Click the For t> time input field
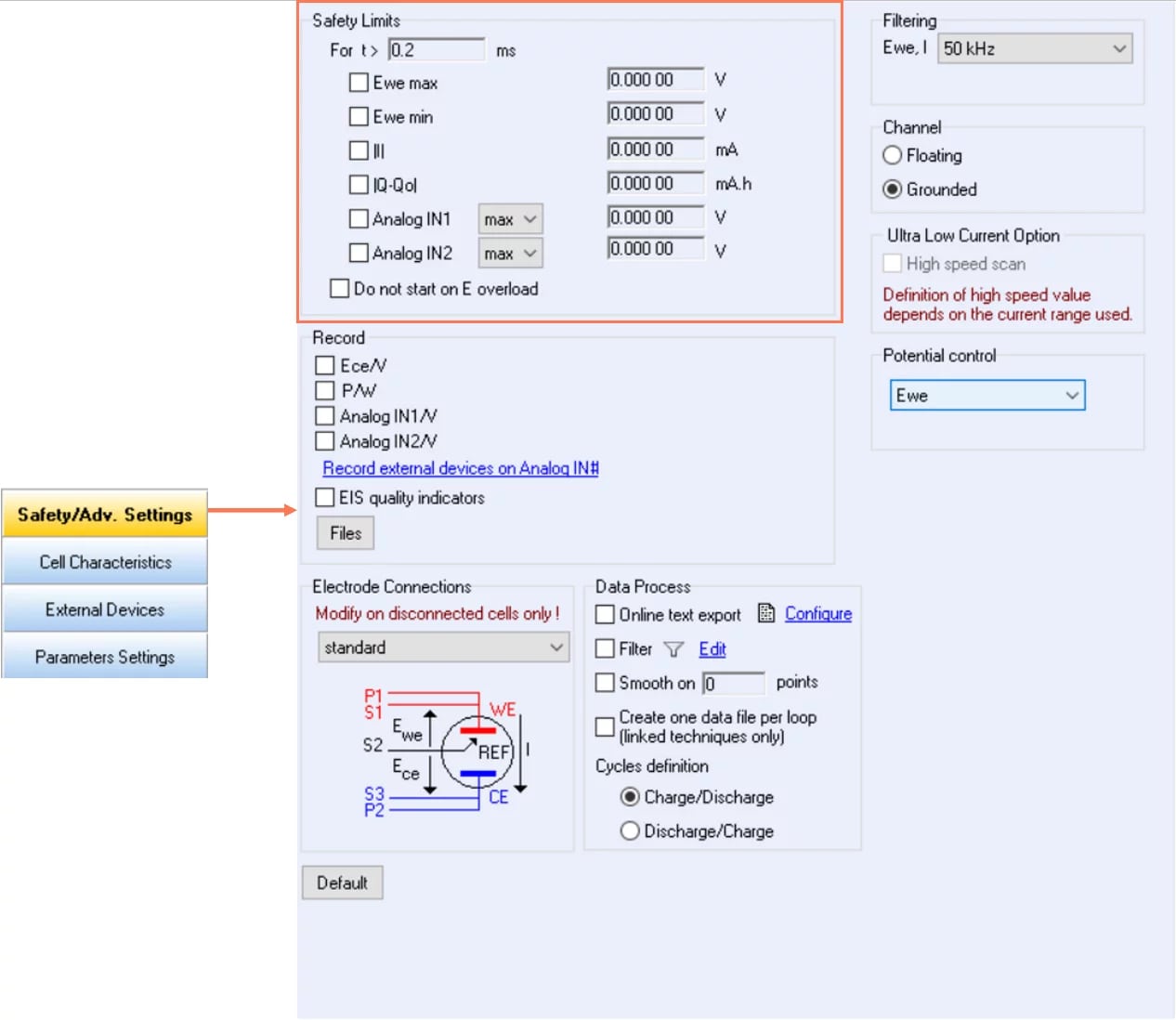The image size is (1176, 1020). tap(436, 50)
